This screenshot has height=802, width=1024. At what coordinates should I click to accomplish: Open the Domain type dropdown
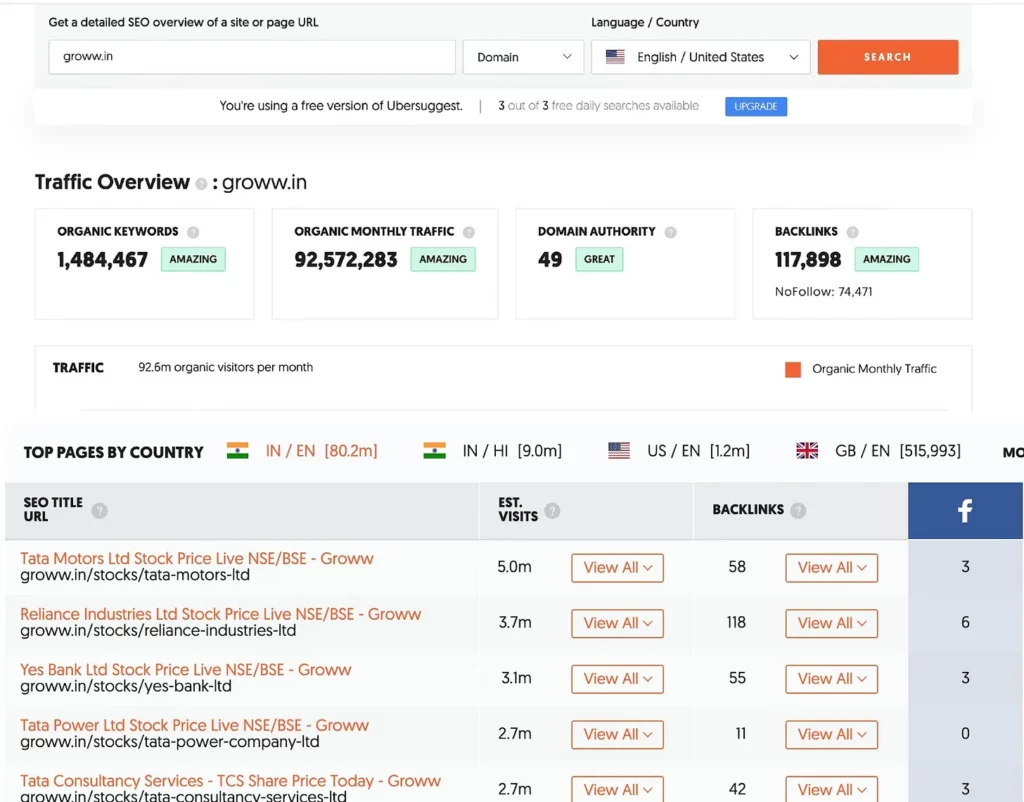click(x=523, y=57)
